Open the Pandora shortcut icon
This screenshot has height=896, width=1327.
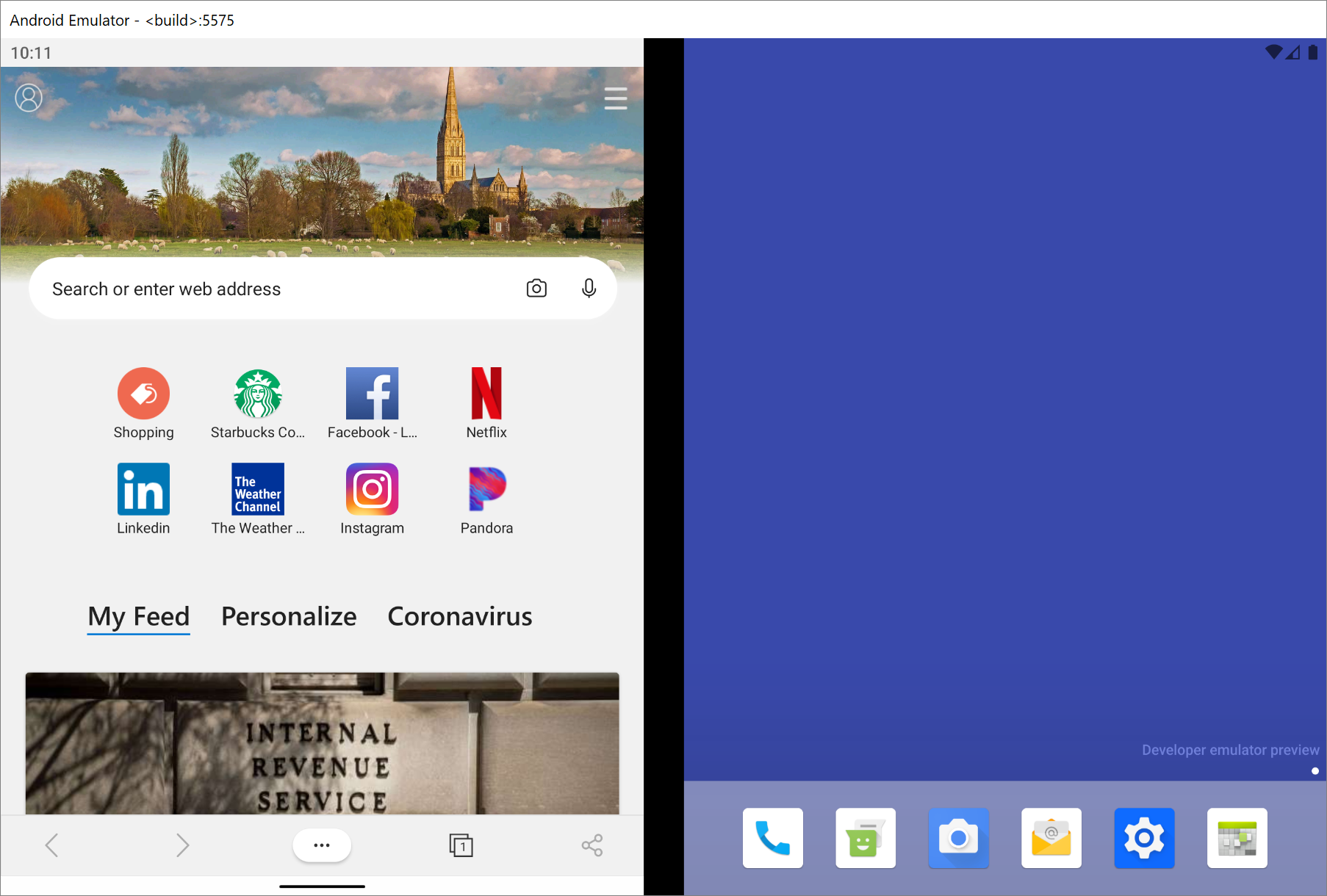(x=486, y=488)
